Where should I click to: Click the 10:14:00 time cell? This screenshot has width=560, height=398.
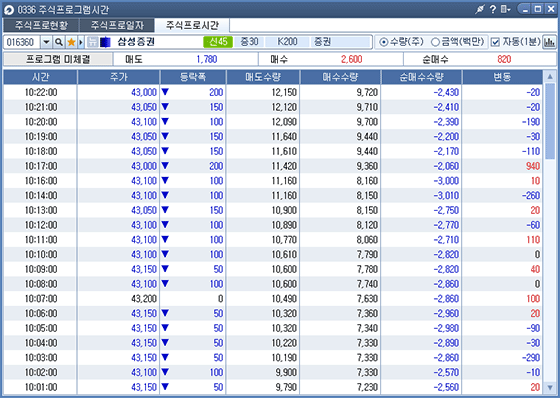(41, 195)
